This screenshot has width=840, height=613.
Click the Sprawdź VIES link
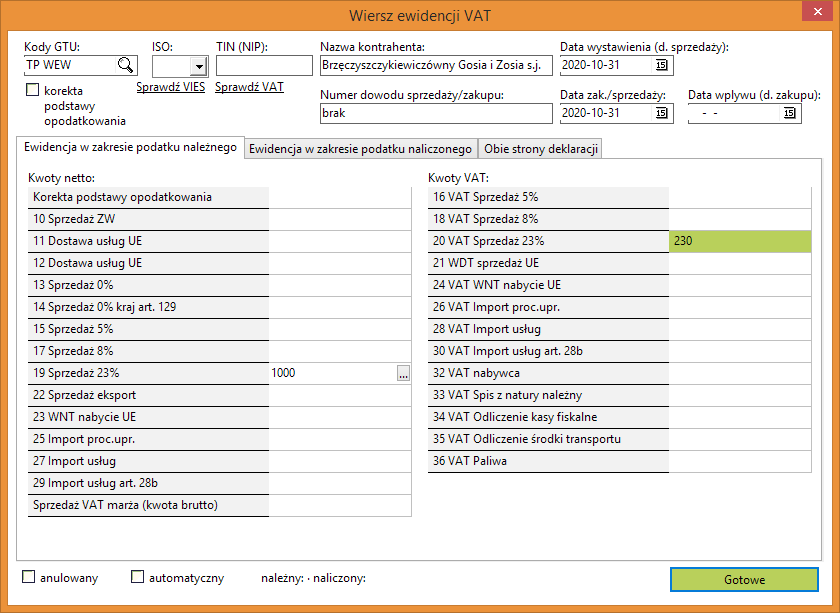click(171, 87)
